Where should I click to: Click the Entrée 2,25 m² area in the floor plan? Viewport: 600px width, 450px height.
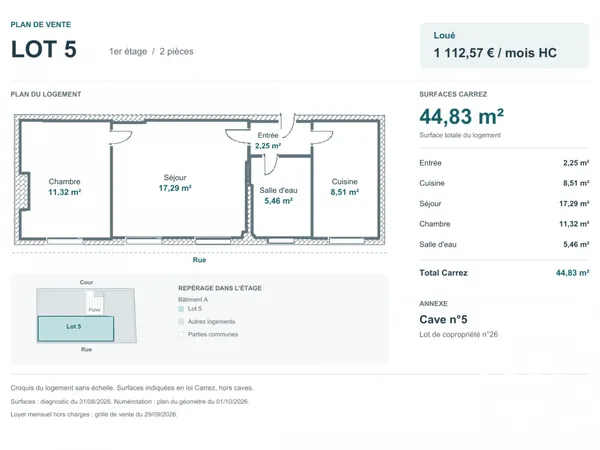tap(268, 140)
